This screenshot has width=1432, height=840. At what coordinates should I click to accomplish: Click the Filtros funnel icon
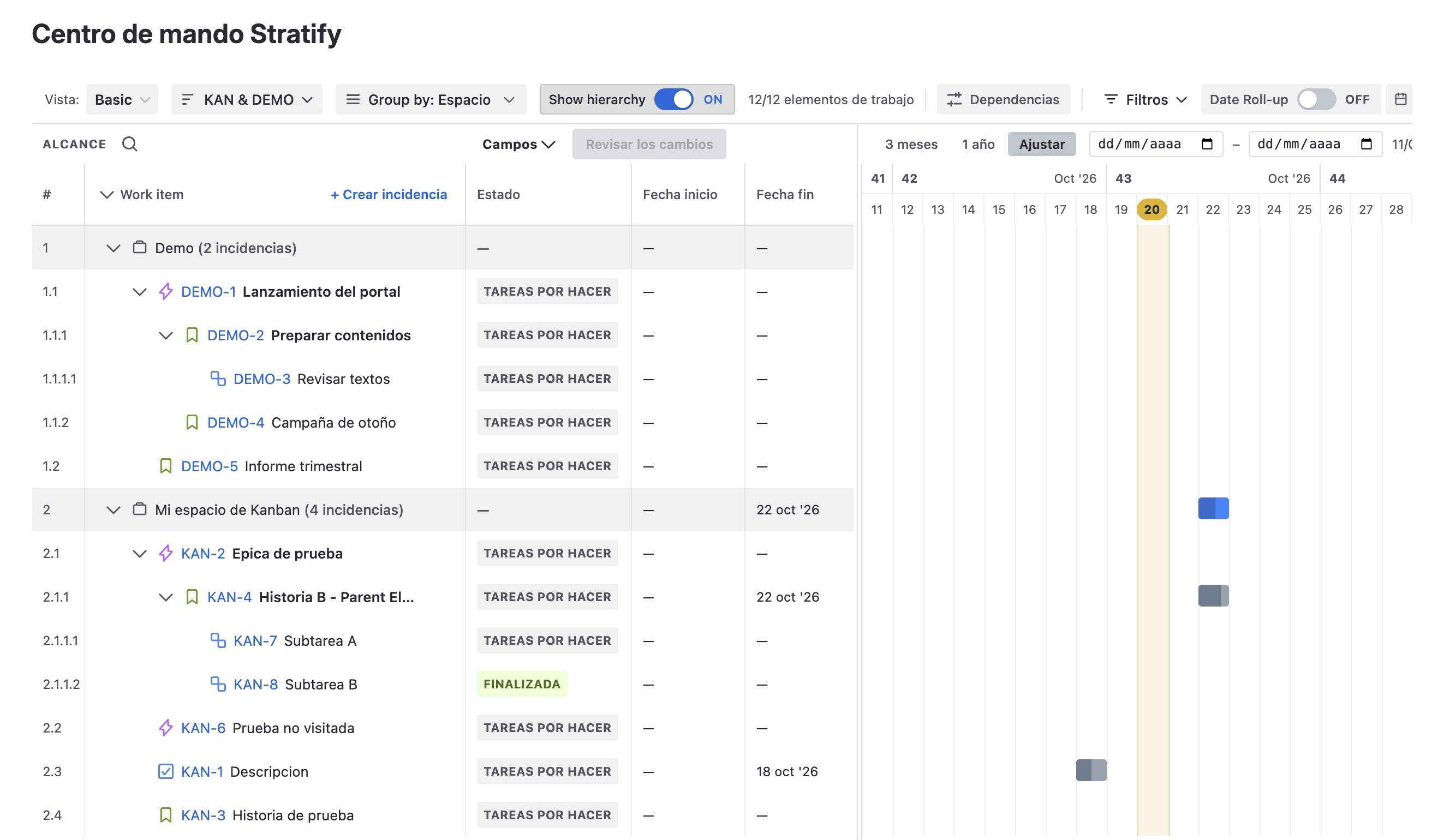tap(1111, 99)
